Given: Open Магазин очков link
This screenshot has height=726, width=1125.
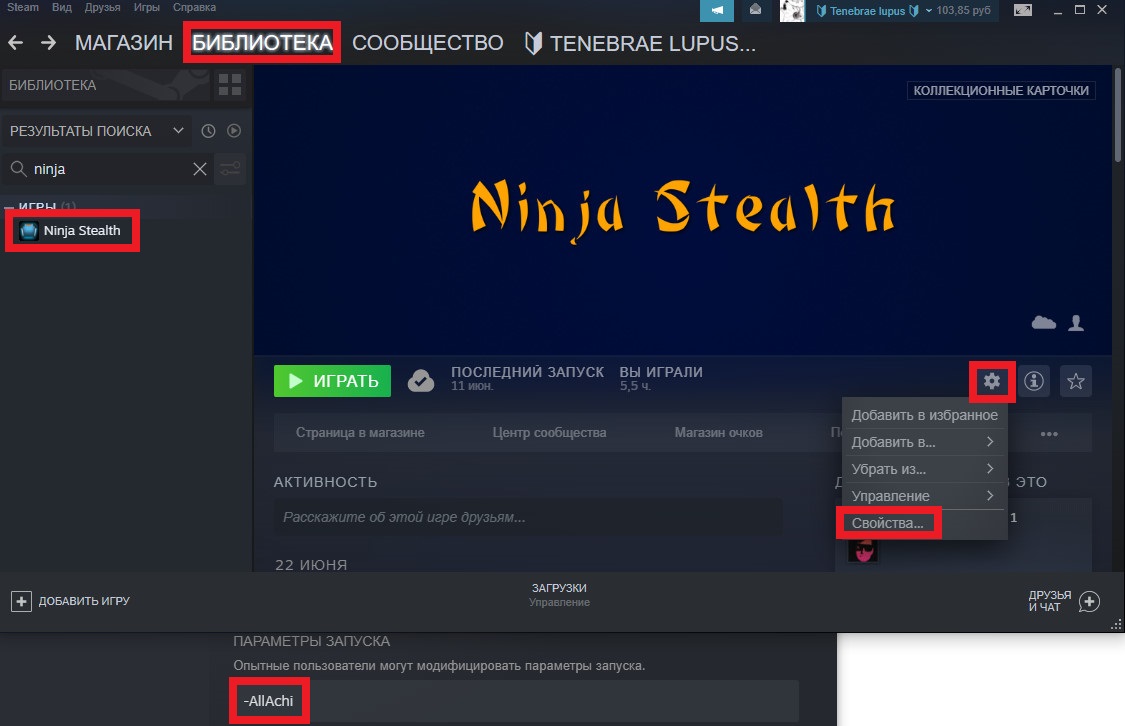Looking at the screenshot, I should [x=718, y=433].
